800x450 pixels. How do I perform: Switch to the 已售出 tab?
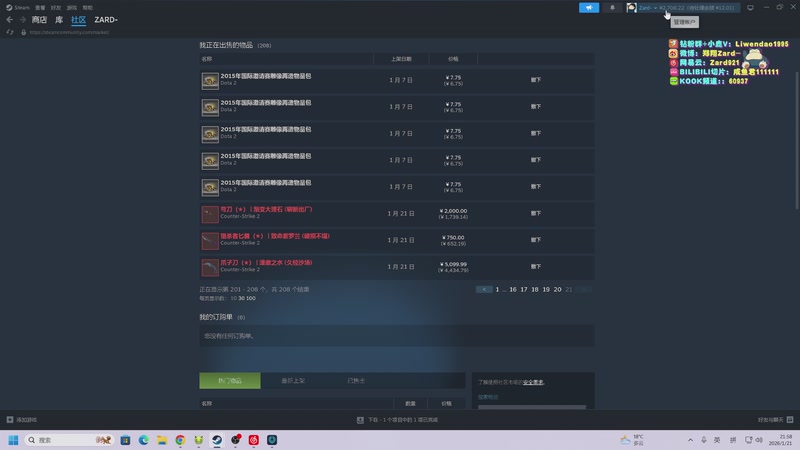click(356, 380)
